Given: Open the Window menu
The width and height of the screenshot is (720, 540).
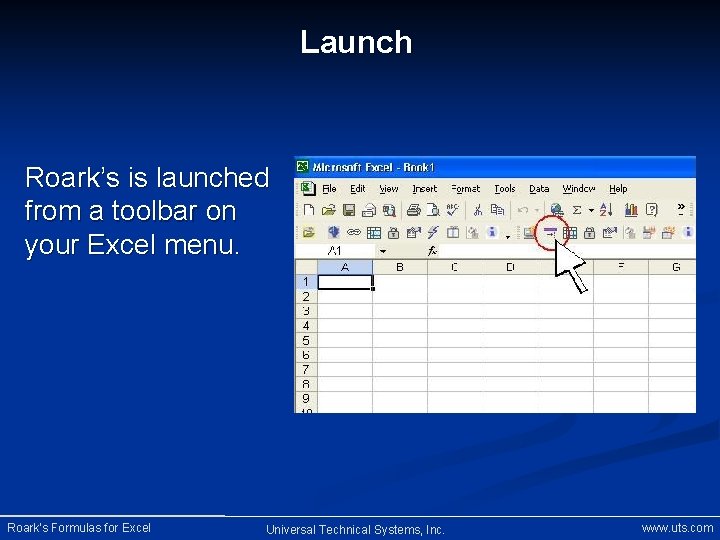Looking at the screenshot, I should [x=579, y=189].
